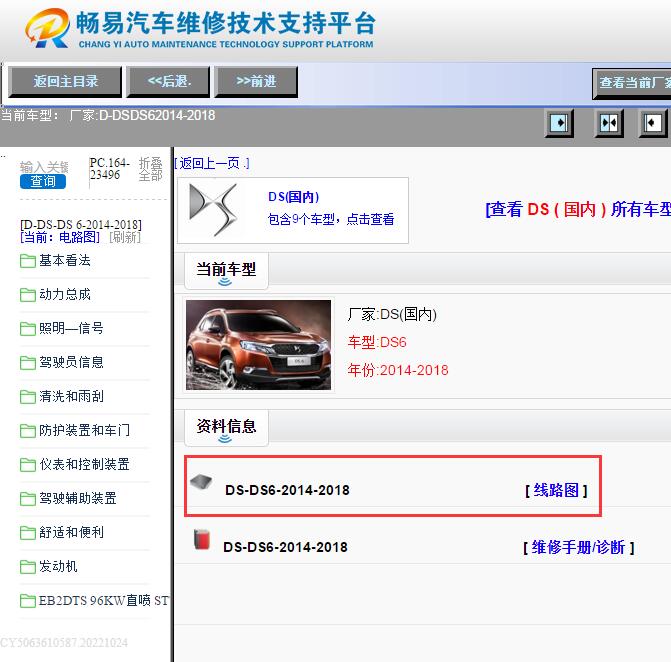This screenshot has height=662, width=671.
Task: Click the 厂家:DS(国内) text
Action: 392,315
